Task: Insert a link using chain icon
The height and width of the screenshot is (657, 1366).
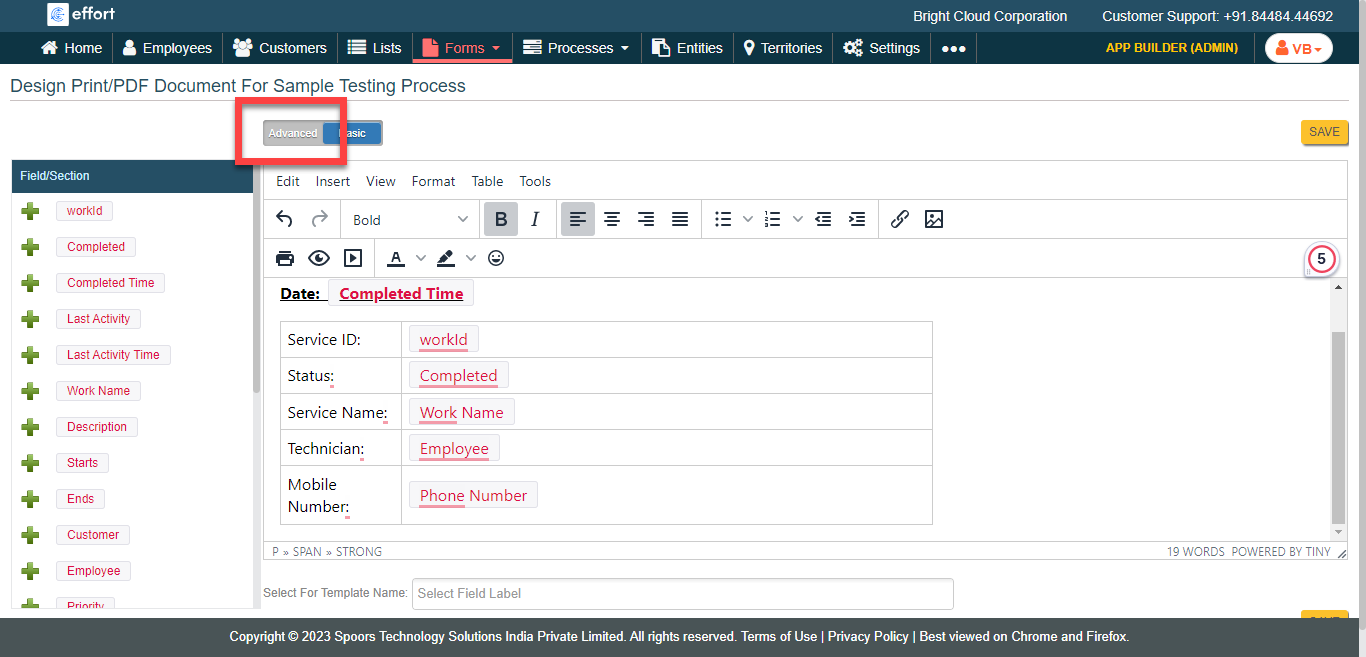Action: pyautogui.click(x=900, y=219)
